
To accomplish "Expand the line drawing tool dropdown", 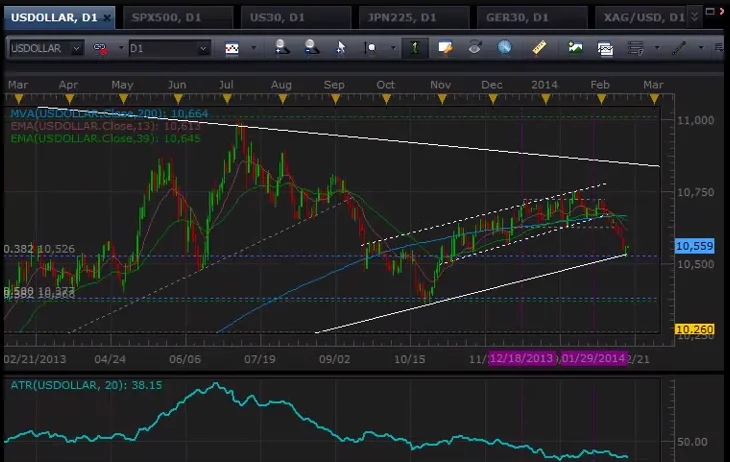I will pos(701,48).
